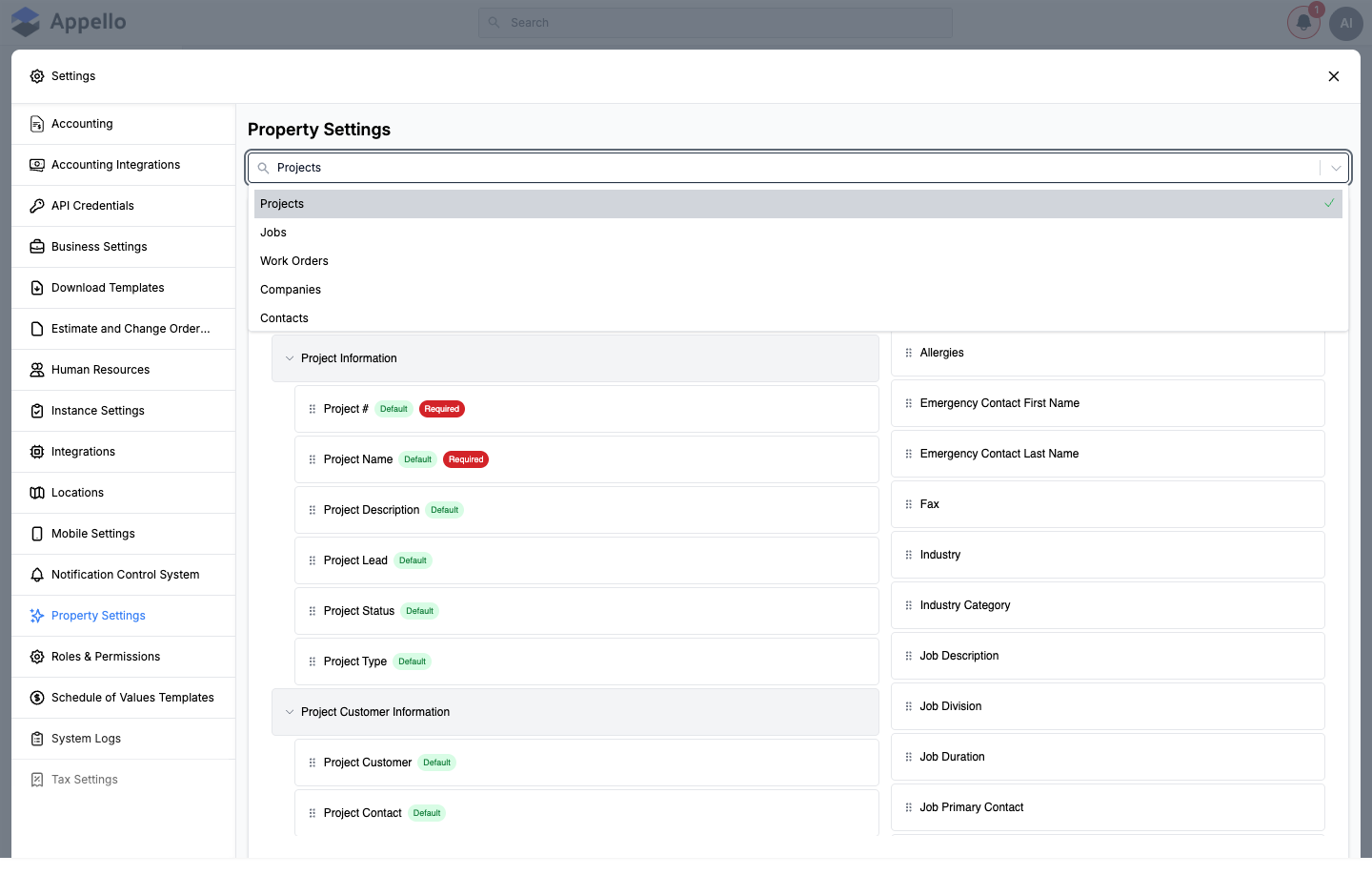Collapse the Project Information section

290,358
